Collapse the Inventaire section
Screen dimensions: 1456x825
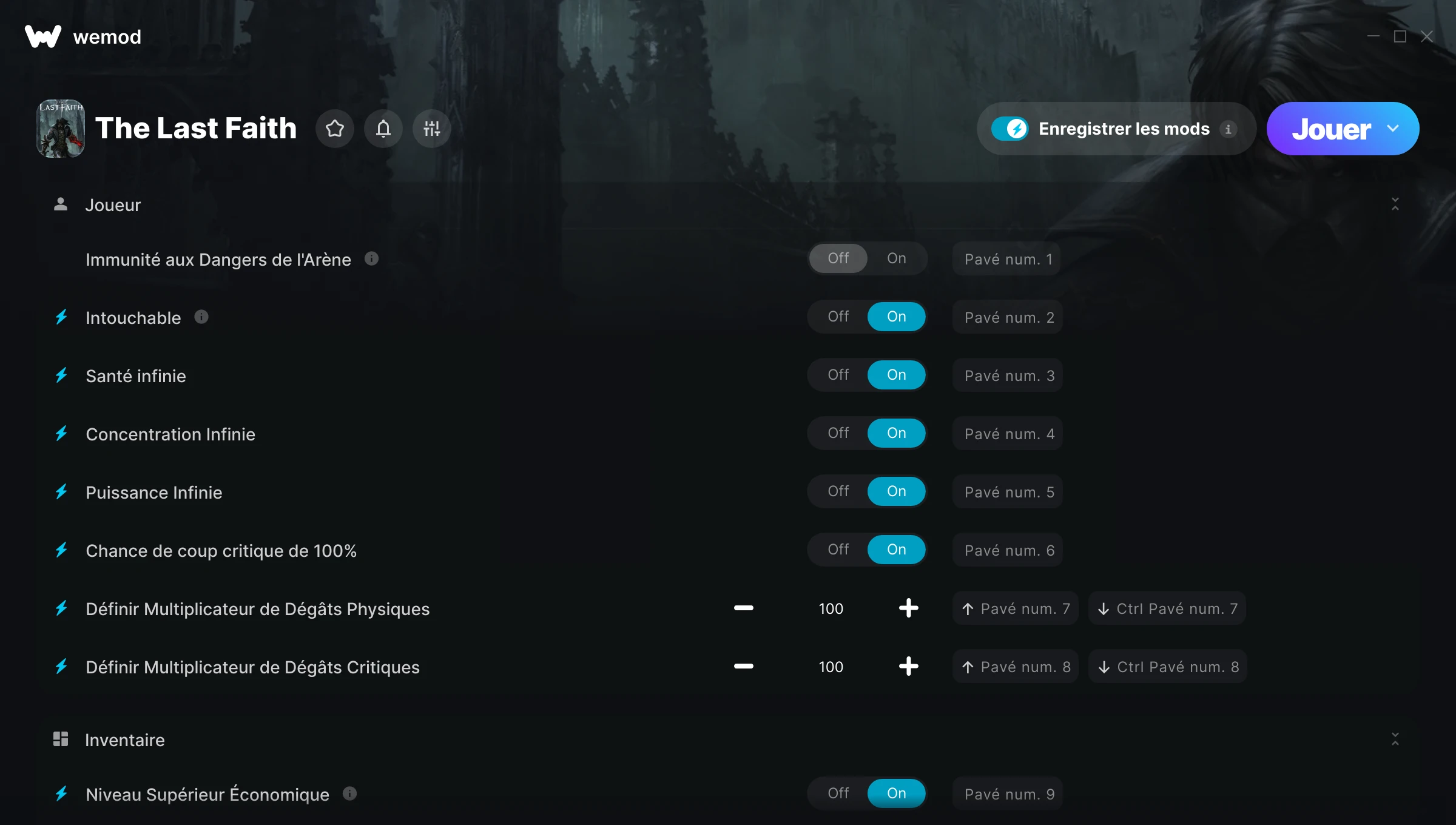click(1395, 739)
